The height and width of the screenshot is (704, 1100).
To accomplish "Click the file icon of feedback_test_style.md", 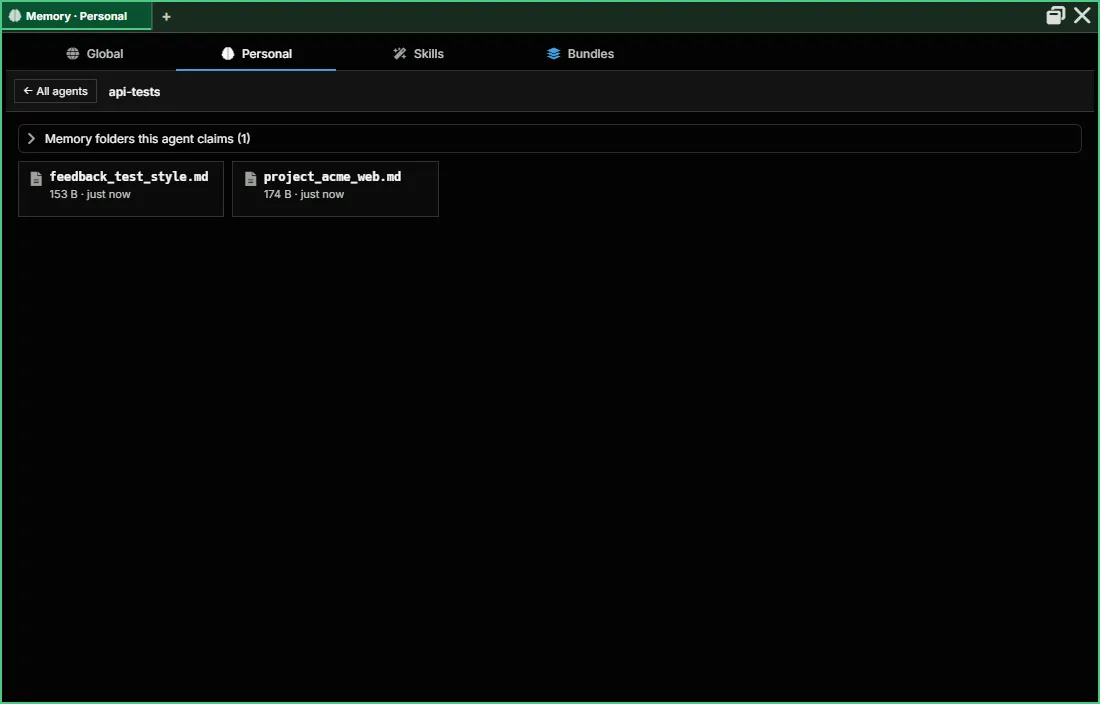I will (36, 179).
